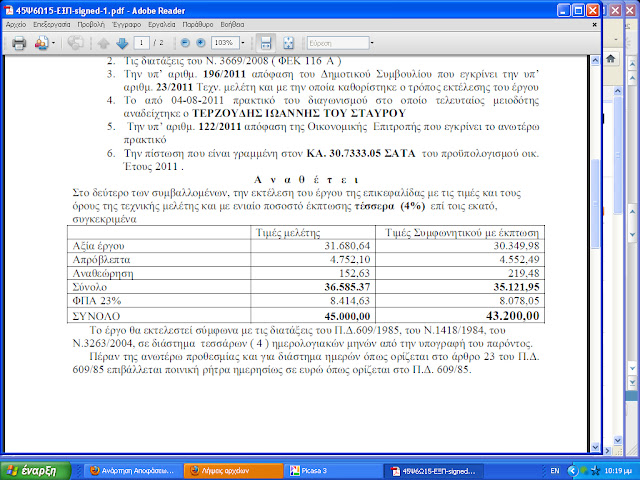Zoom out with minus button
The image size is (640, 480).
(185, 43)
